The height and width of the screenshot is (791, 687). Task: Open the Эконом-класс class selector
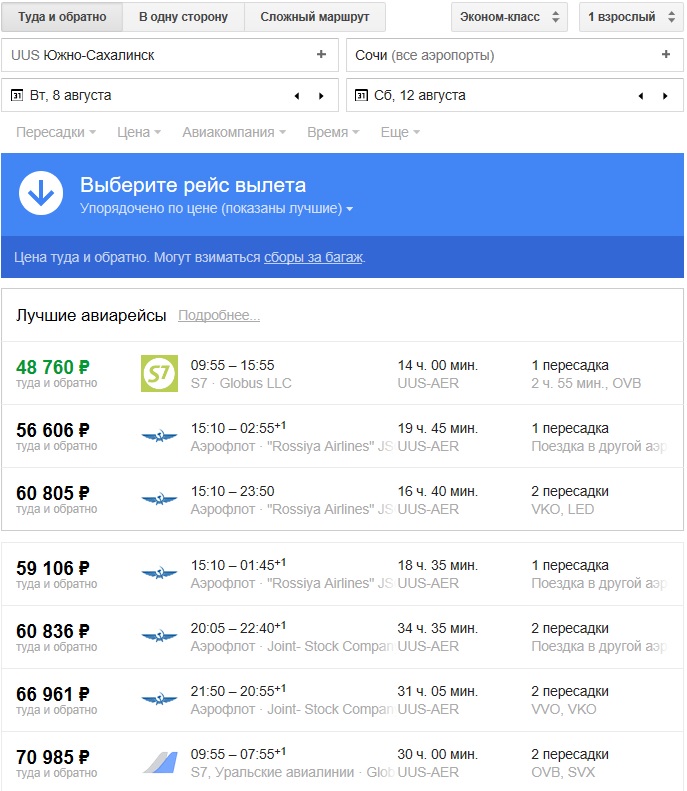tap(509, 17)
